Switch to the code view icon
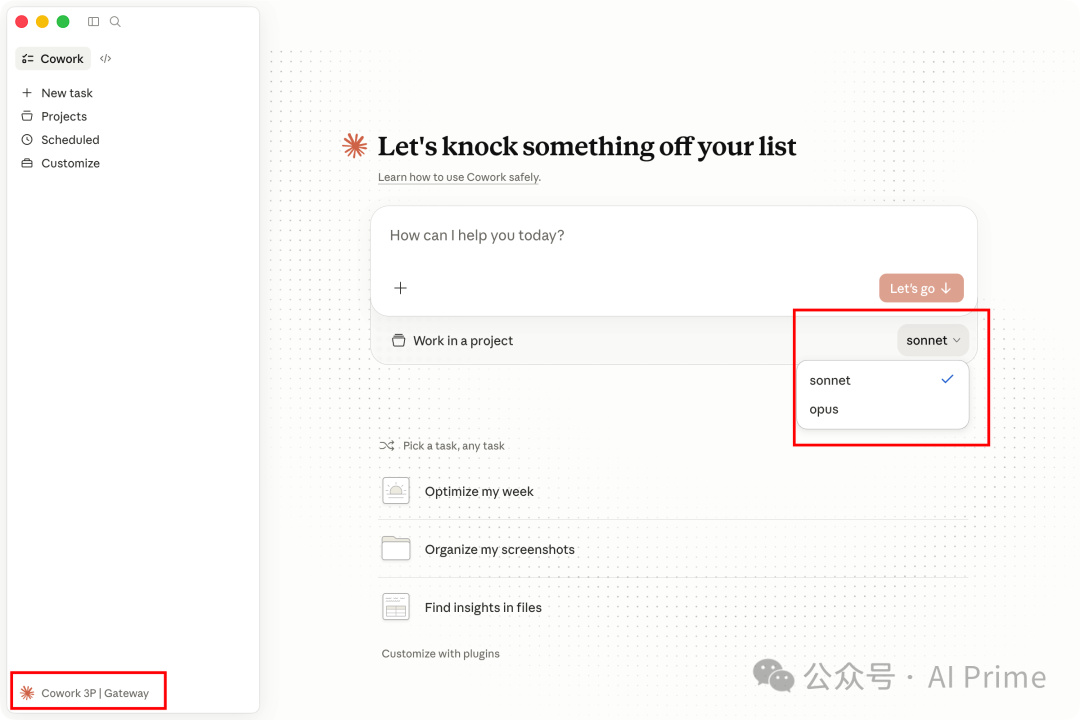1080x720 pixels. coord(106,59)
